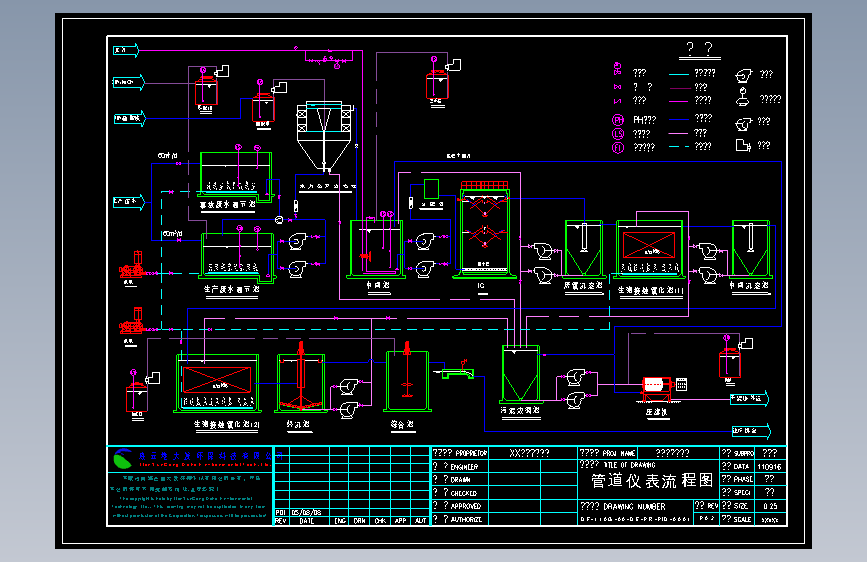Screen dimensions: 867x562
Task: Click the LS level instrument symbol in legend
Action: (x=618, y=134)
